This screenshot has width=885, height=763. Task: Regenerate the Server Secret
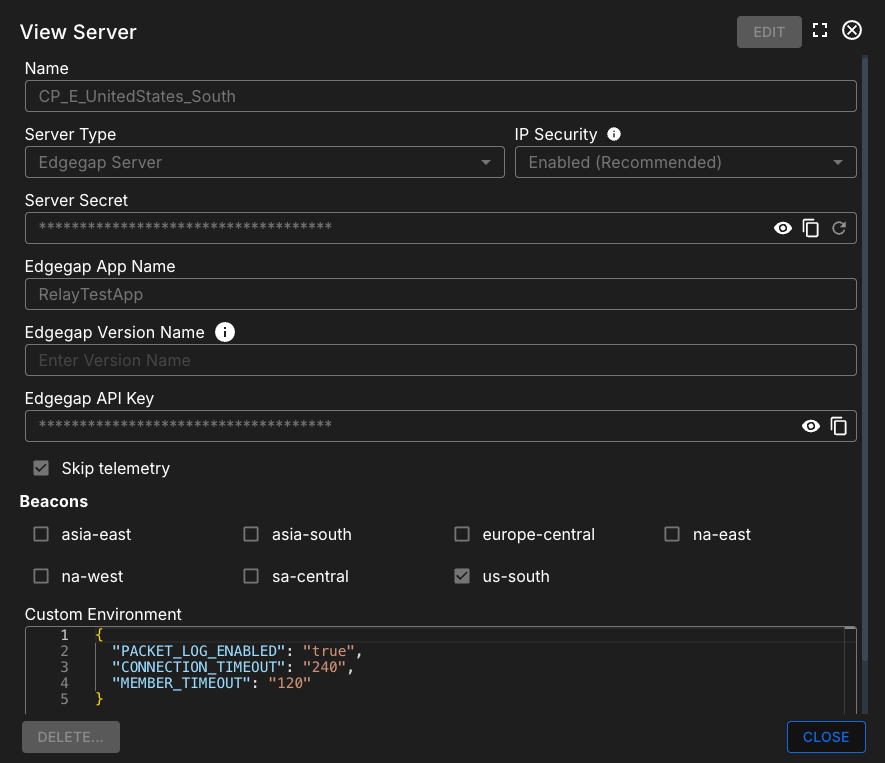coord(839,228)
